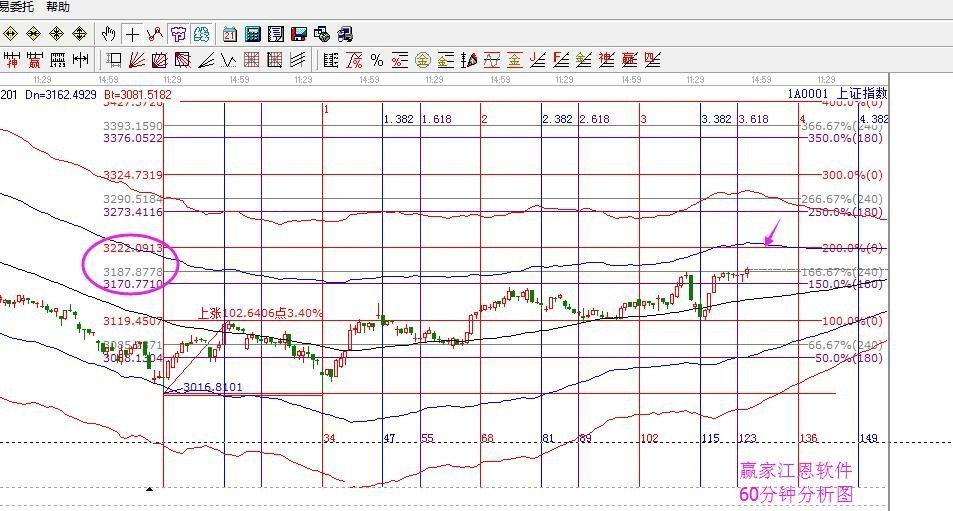Click the 3016.8101 low price label
This screenshot has height=511, width=953.
click(x=213, y=387)
